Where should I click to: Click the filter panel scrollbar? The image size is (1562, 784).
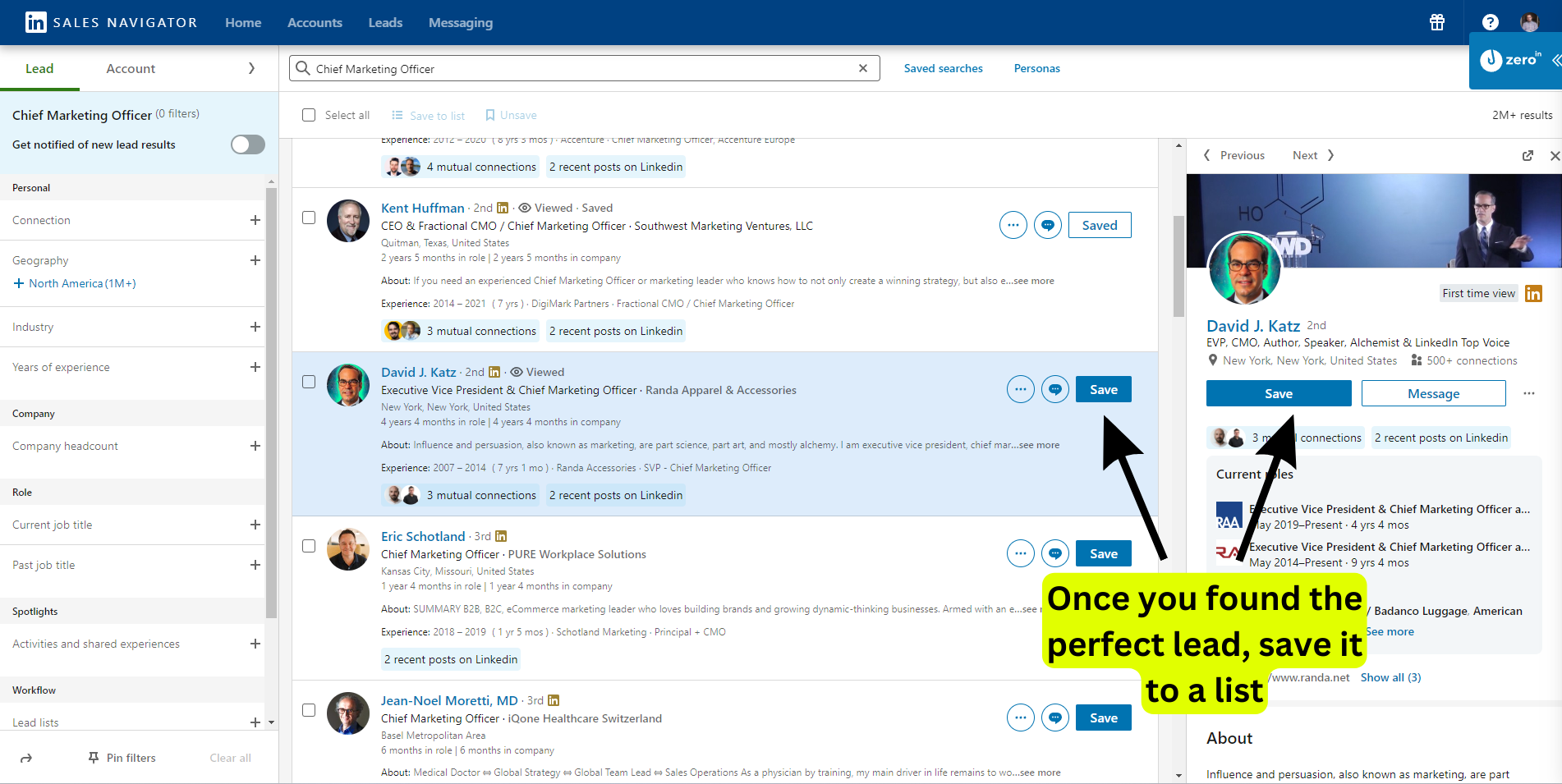[271, 402]
